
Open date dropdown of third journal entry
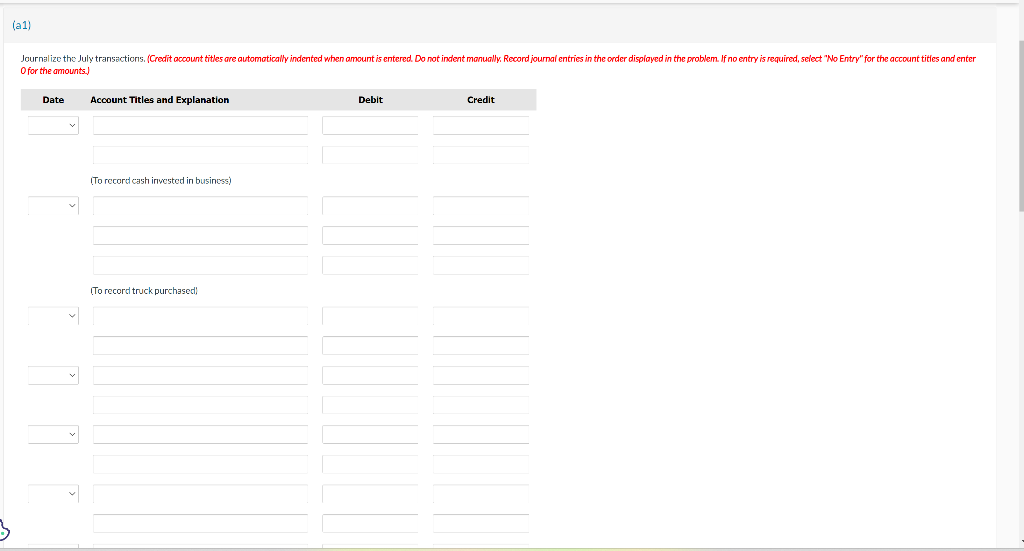click(53, 316)
